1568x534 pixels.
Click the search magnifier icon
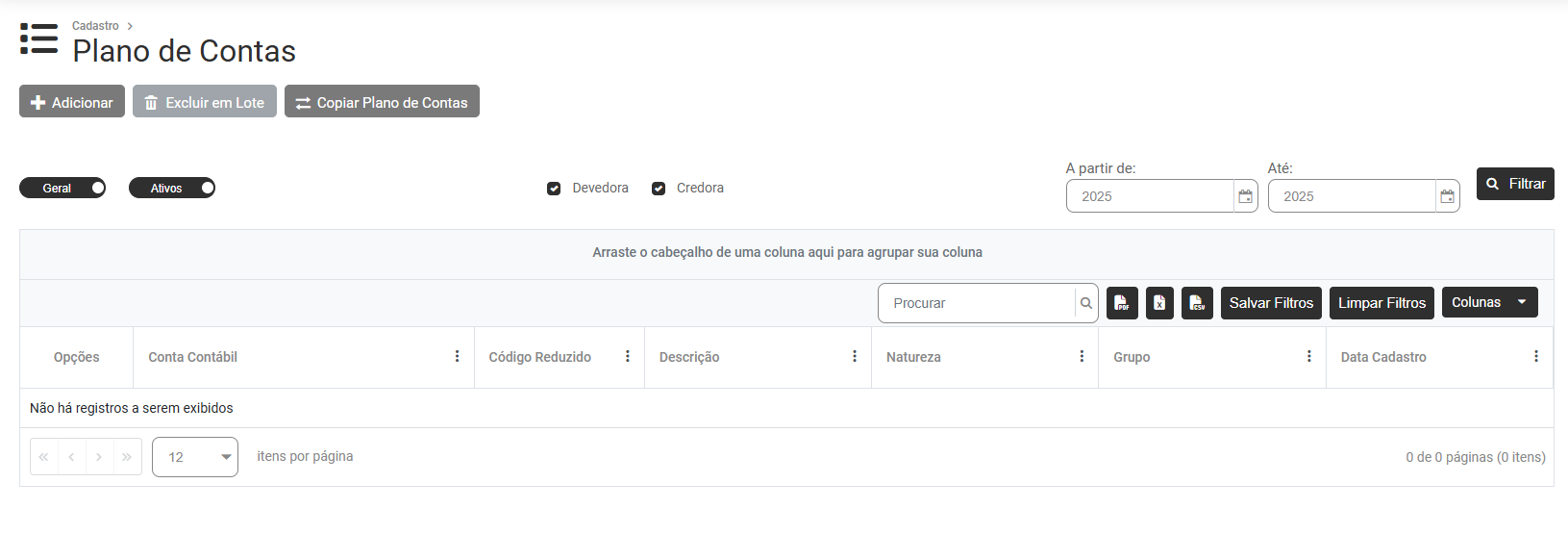1086,303
